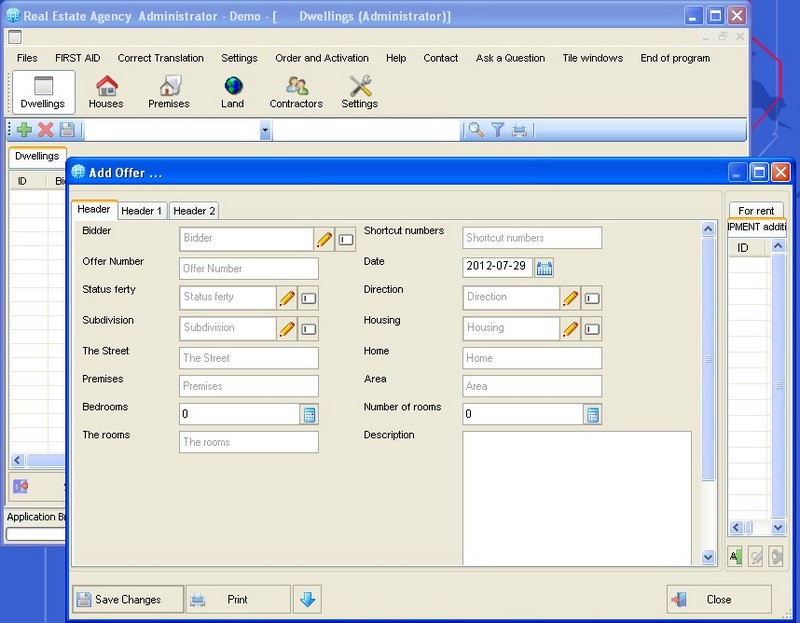The width and height of the screenshot is (800, 623).
Task: Click the pencil icon beside Direction
Action: (570, 298)
